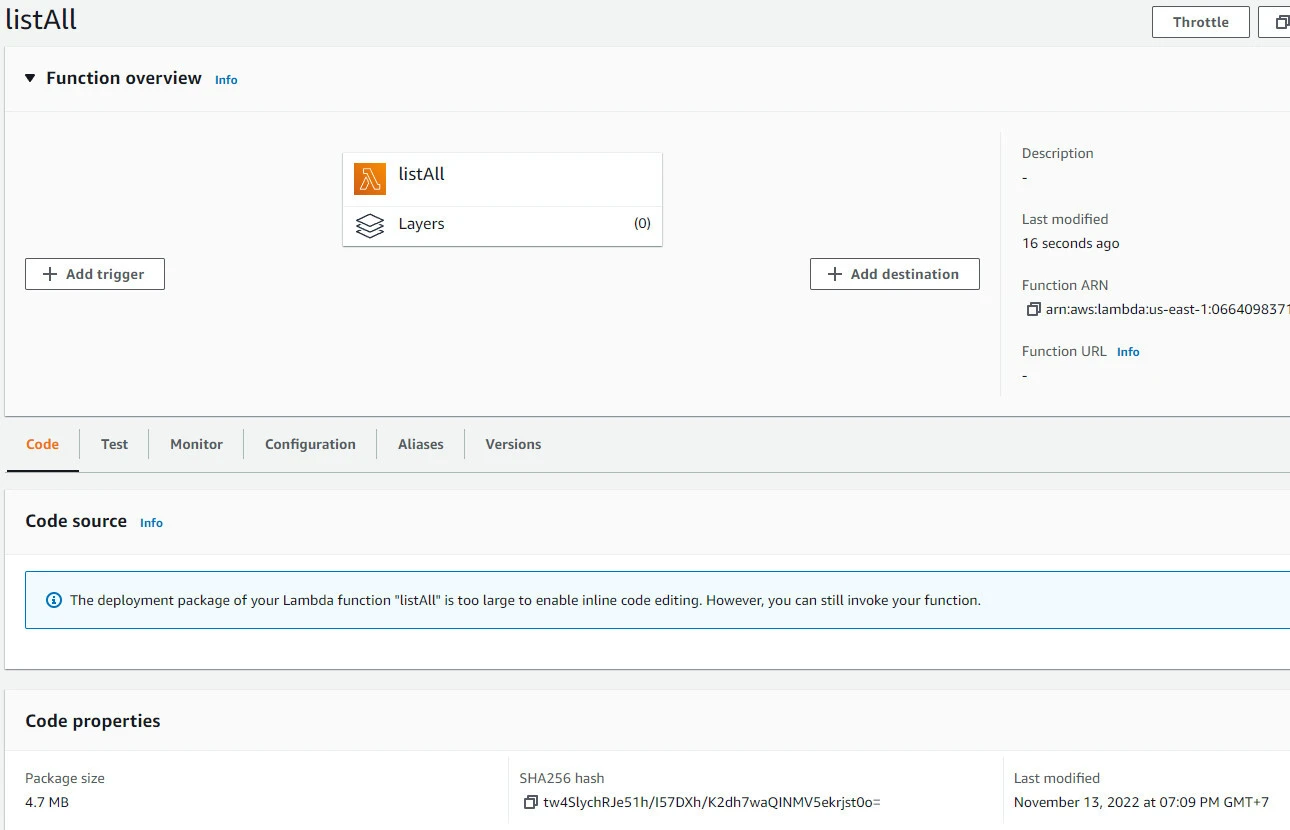Collapse the Function overview section
This screenshot has width=1290, height=830.
tap(30, 78)
